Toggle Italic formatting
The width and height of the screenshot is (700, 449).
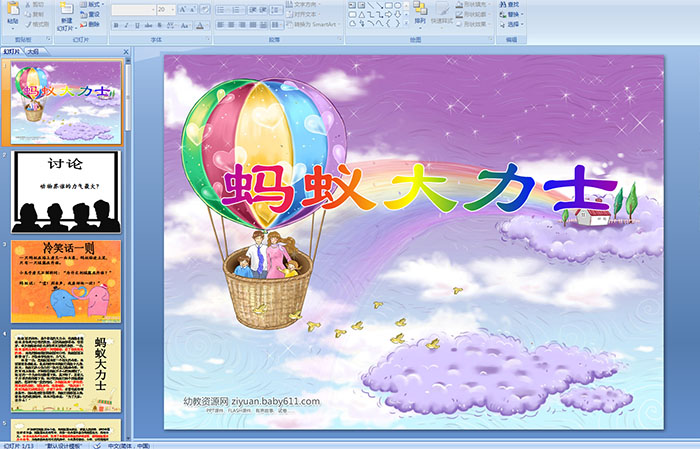click(126, 25)
